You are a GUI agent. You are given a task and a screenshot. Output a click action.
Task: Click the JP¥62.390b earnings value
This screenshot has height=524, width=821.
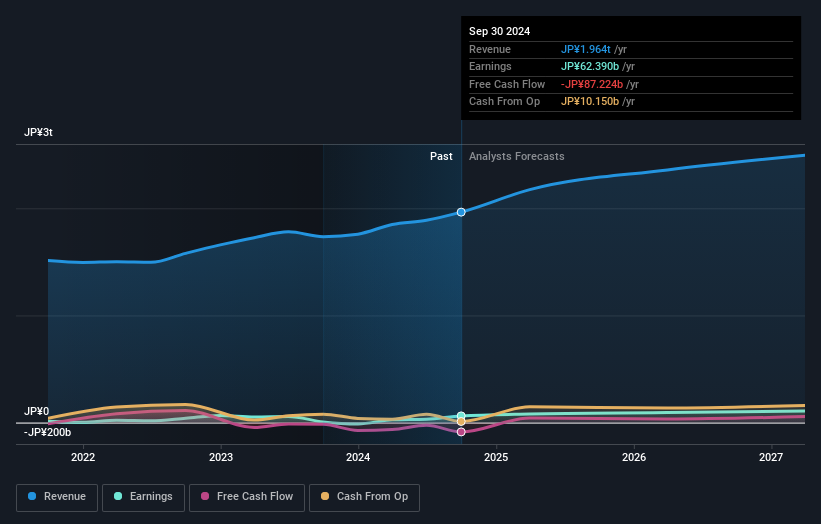click(x=590, y=66)
